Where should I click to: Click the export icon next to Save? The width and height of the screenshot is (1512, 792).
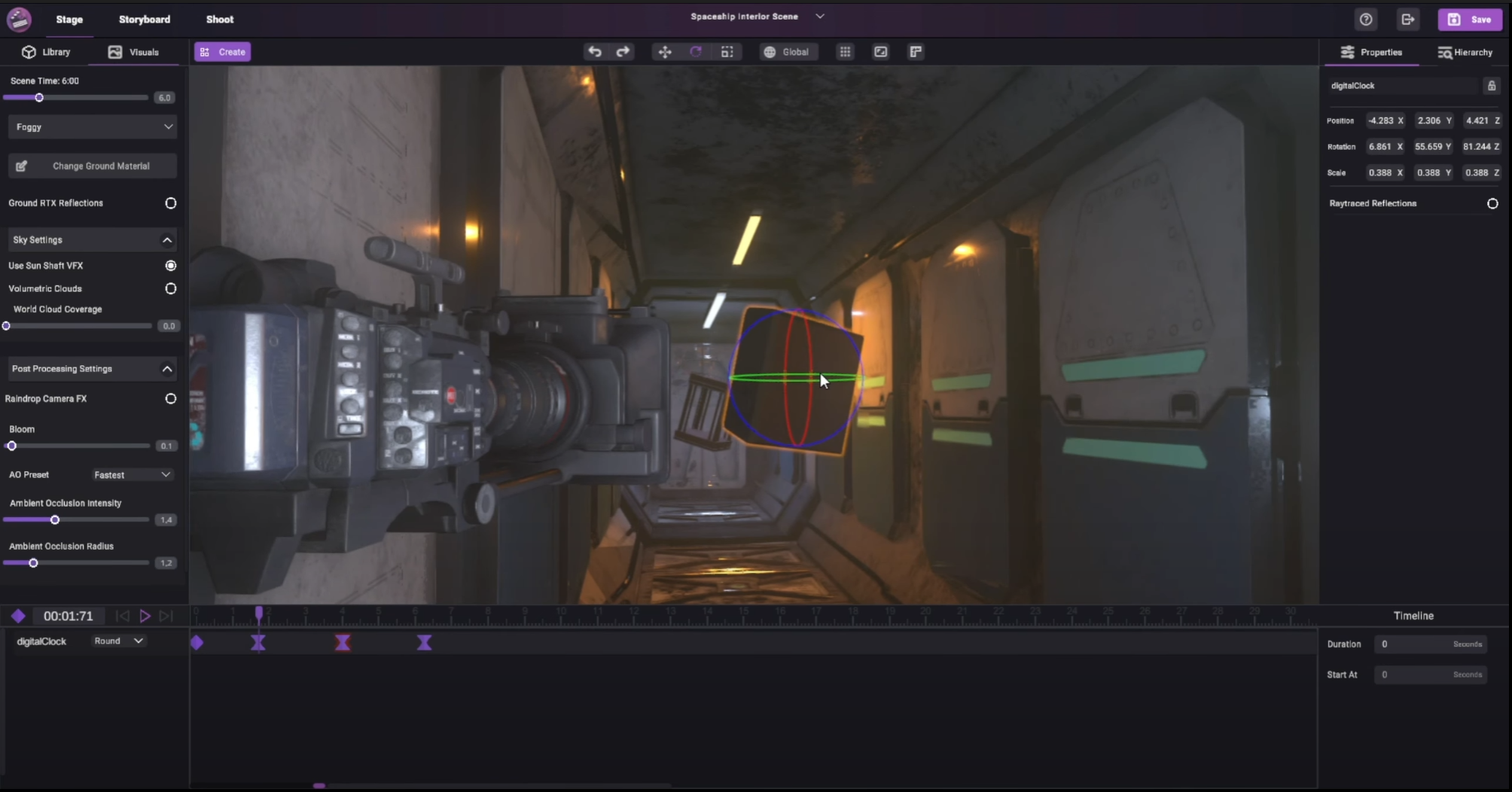(x=1408, y=20)
